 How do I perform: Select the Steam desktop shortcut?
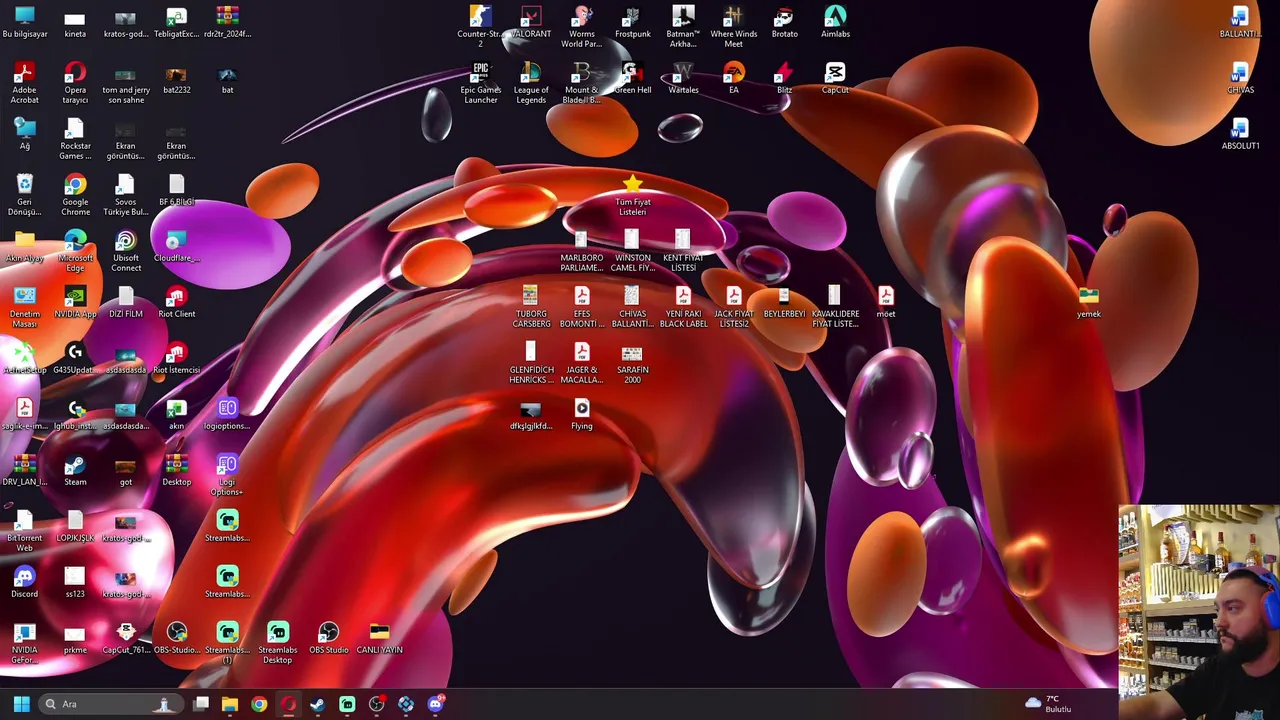tap(75, 470)
